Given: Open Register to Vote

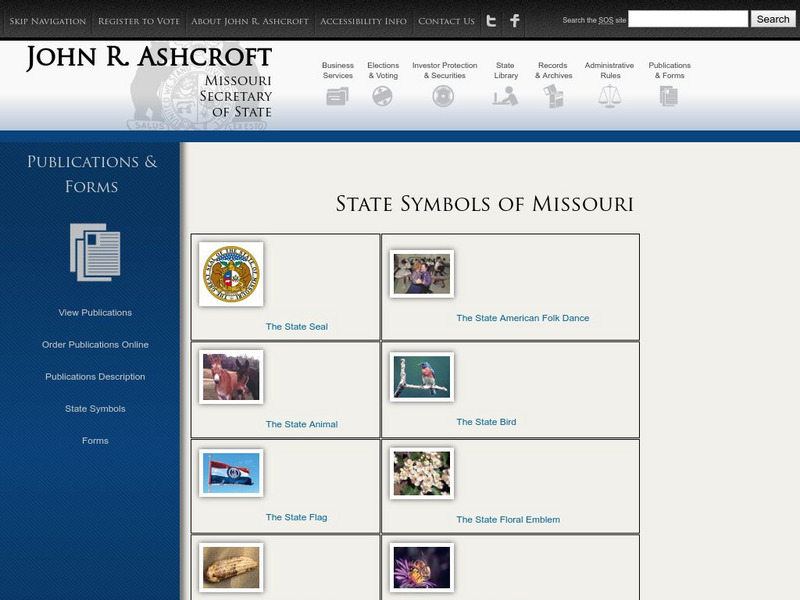Looking at the screenshot, I should pyautogui.click(x=139, y=21).
